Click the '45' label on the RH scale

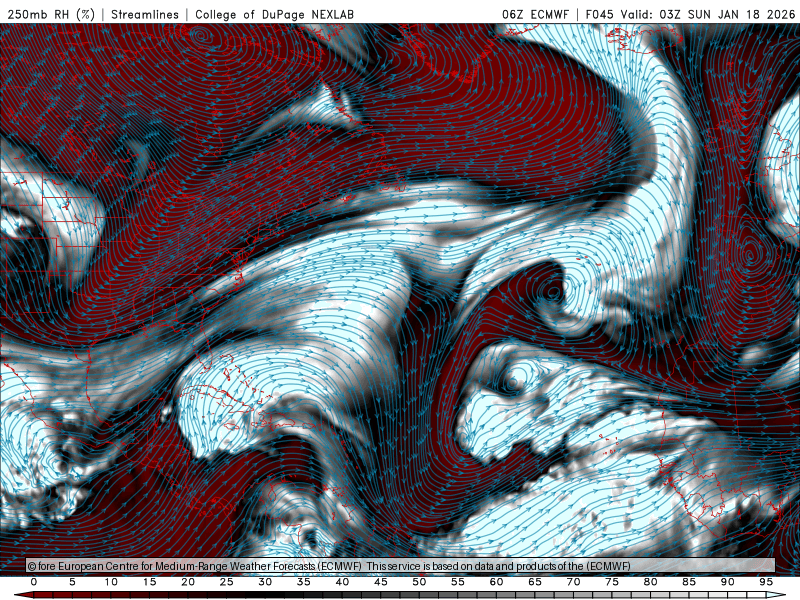pos(381,582)
